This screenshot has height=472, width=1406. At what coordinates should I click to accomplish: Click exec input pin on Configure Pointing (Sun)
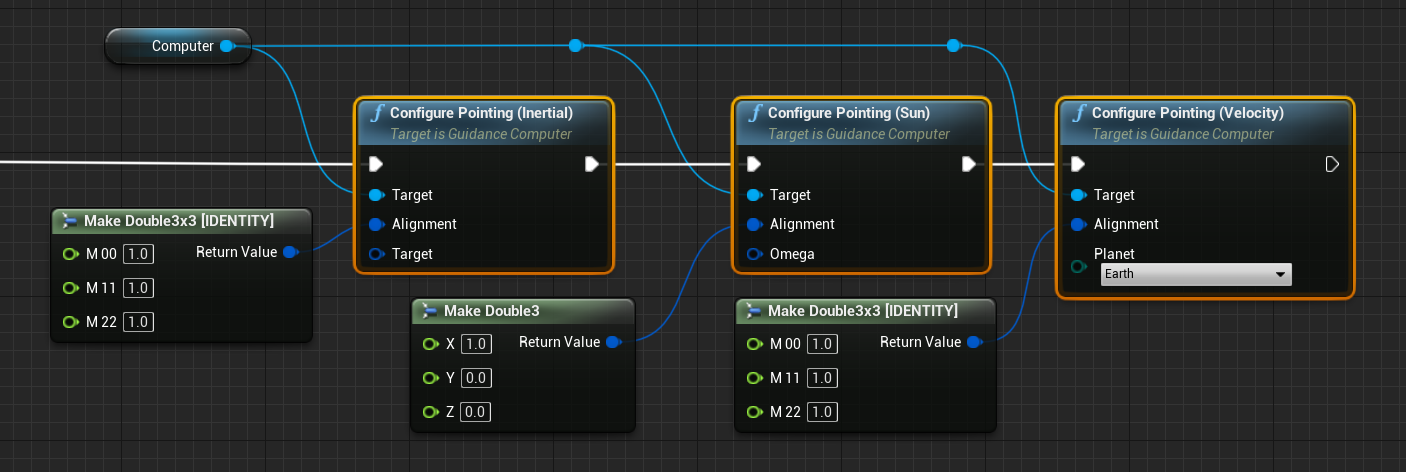coord(754,164)
